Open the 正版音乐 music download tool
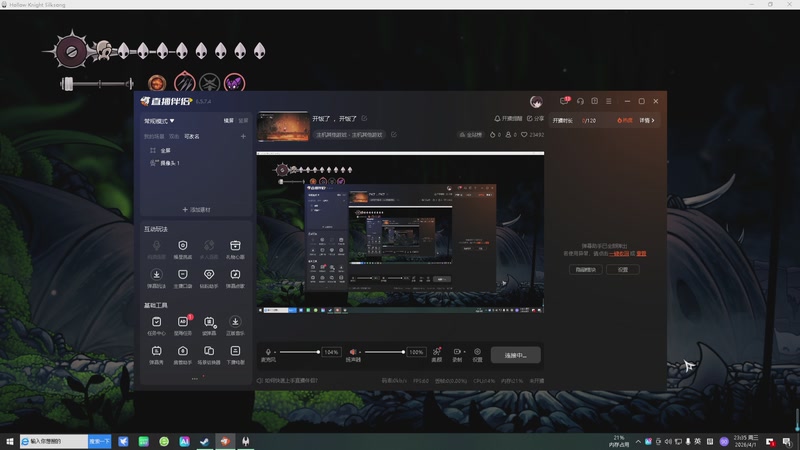 pyautogui.click(x=235, y=325)
